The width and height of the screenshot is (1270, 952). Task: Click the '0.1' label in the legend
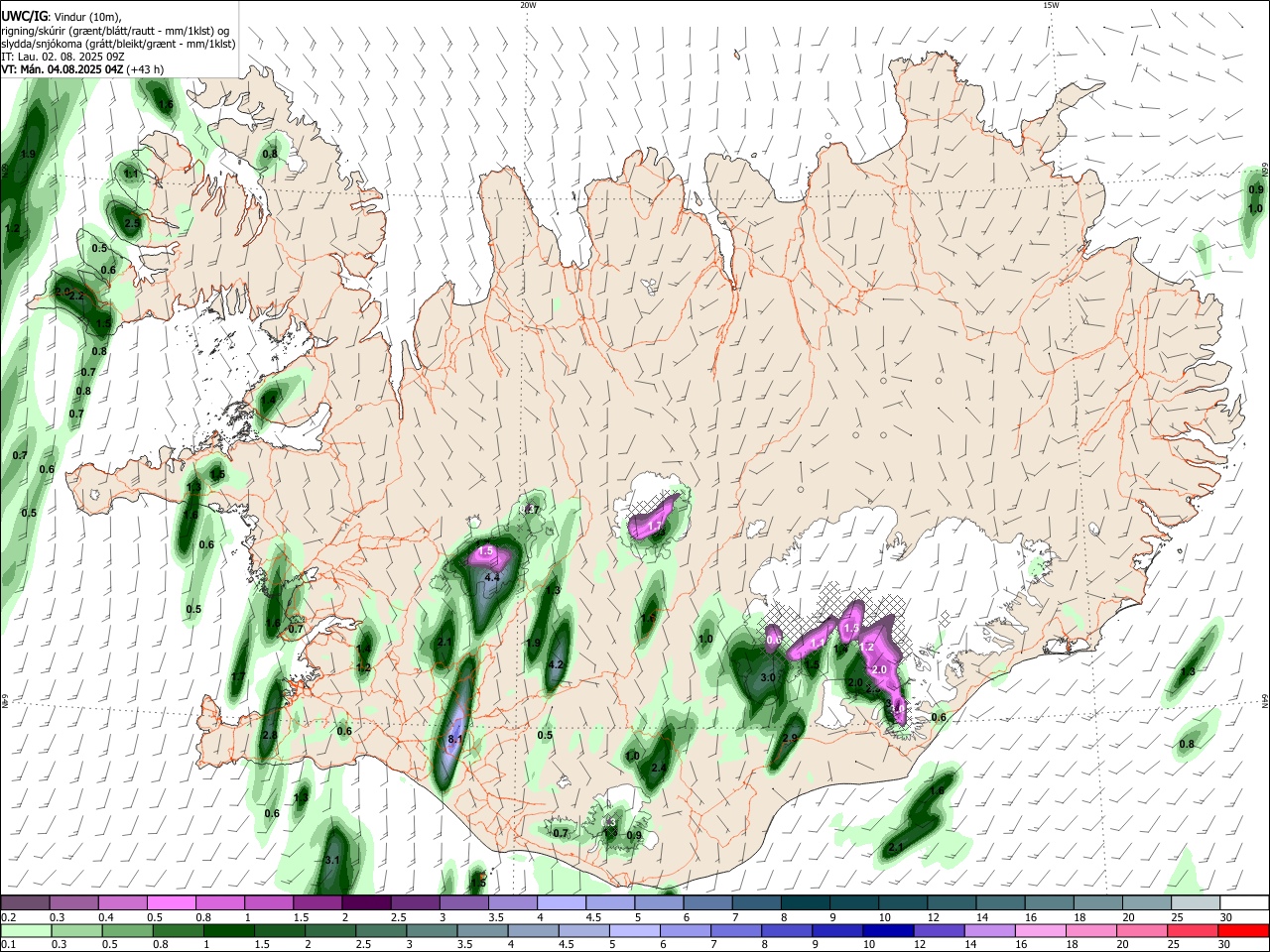[x=9, y=945]
